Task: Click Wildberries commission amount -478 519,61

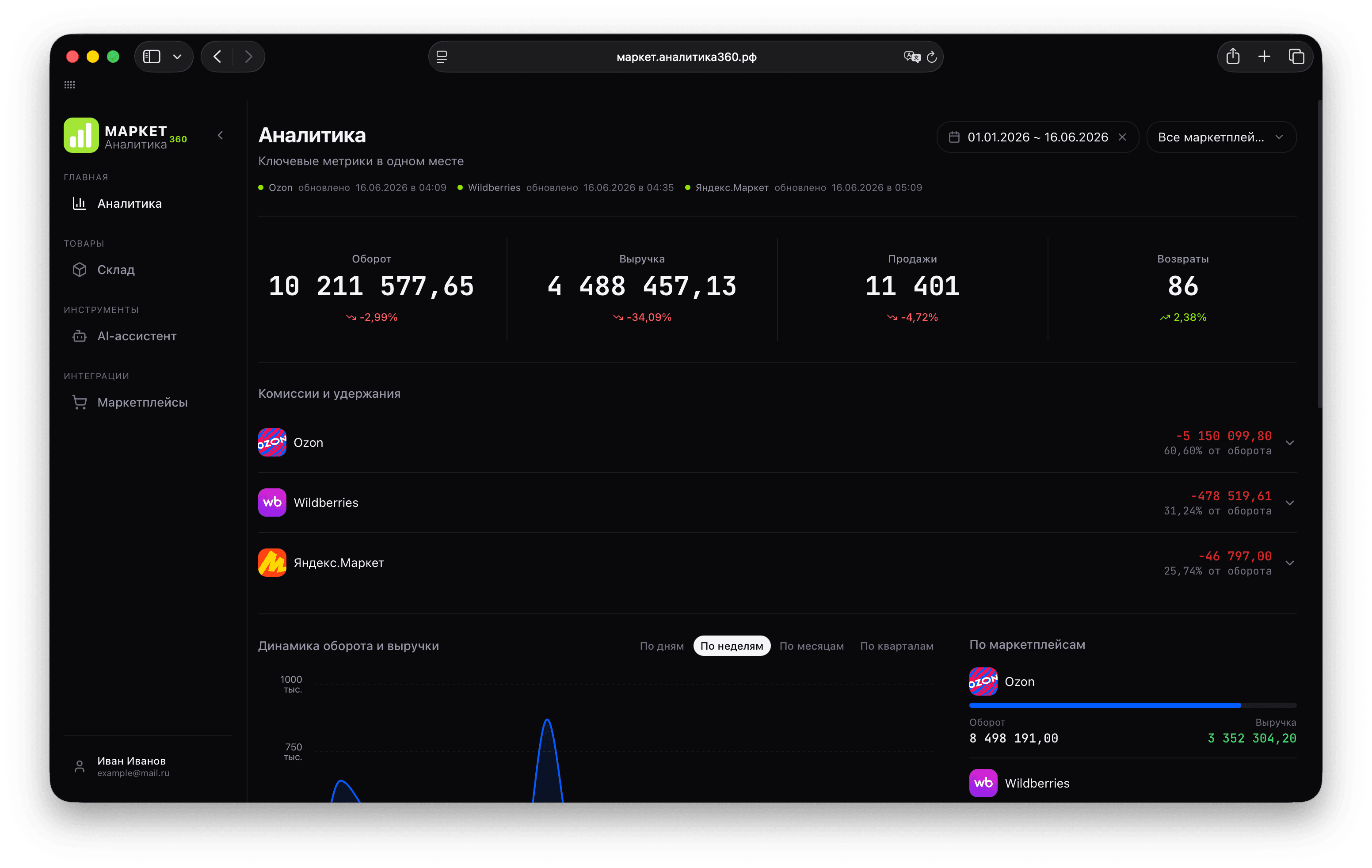Action: [x=1231, y=496]
